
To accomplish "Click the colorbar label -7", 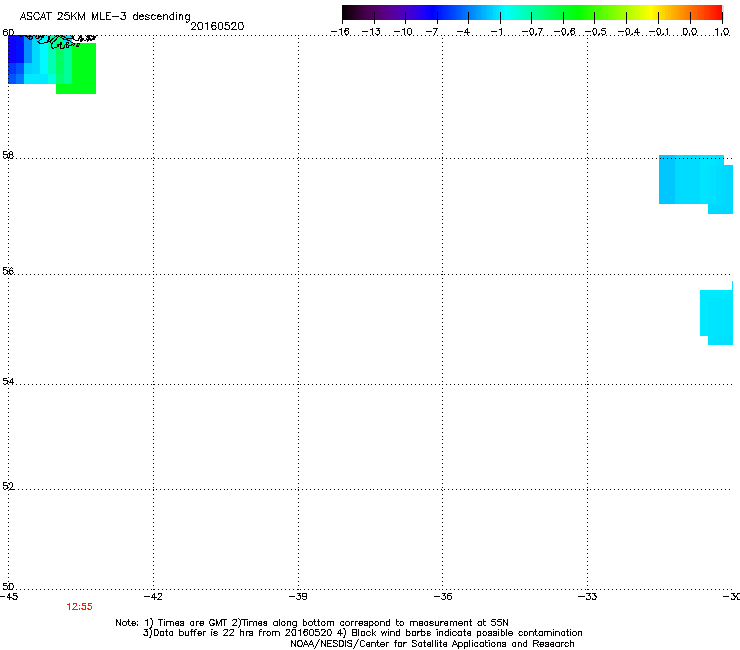I will tap(432, 32).
